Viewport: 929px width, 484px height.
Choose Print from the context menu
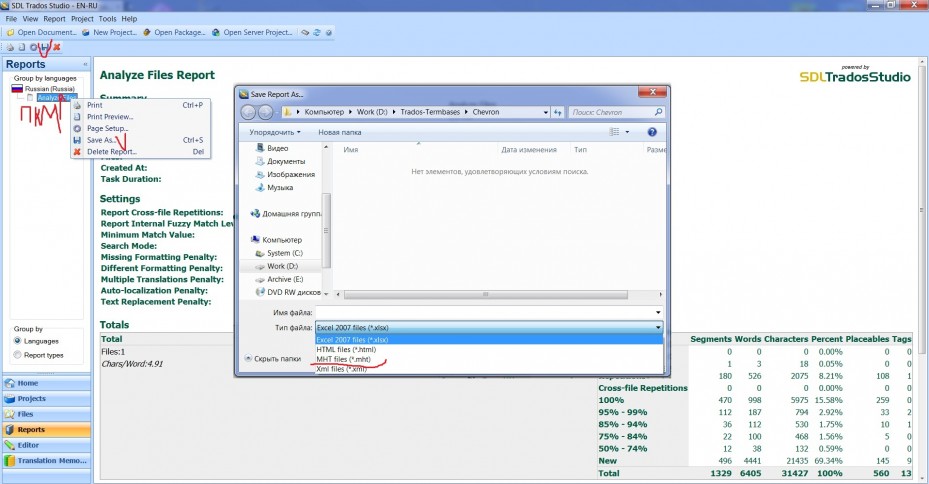pos(140,105)
